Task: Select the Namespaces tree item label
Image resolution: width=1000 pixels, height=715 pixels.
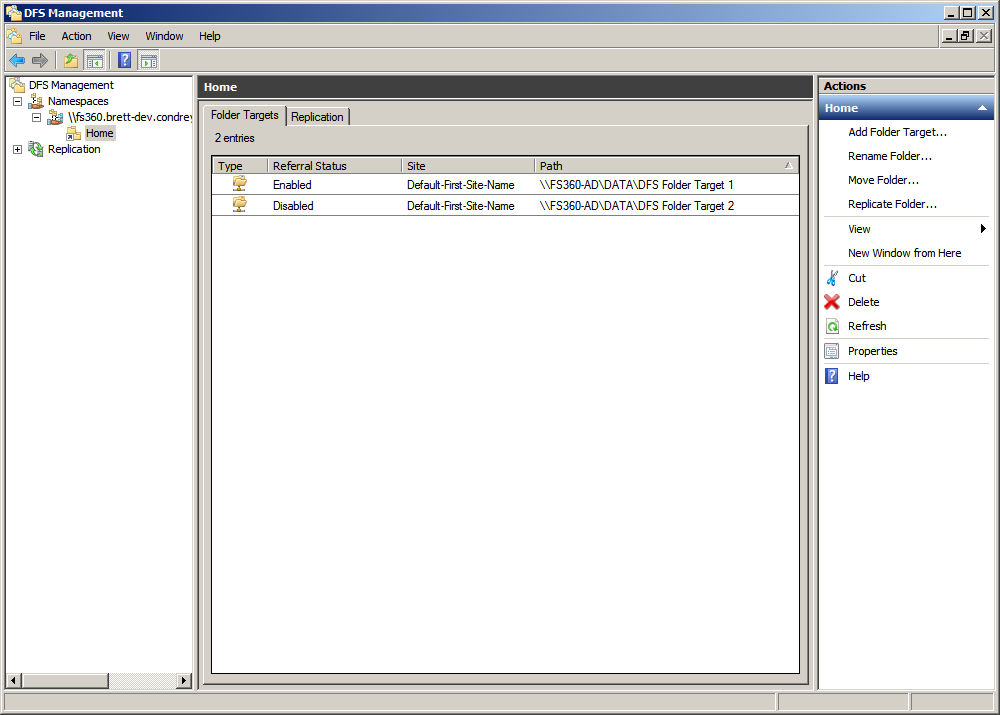Action: click(x=78, y=101)
